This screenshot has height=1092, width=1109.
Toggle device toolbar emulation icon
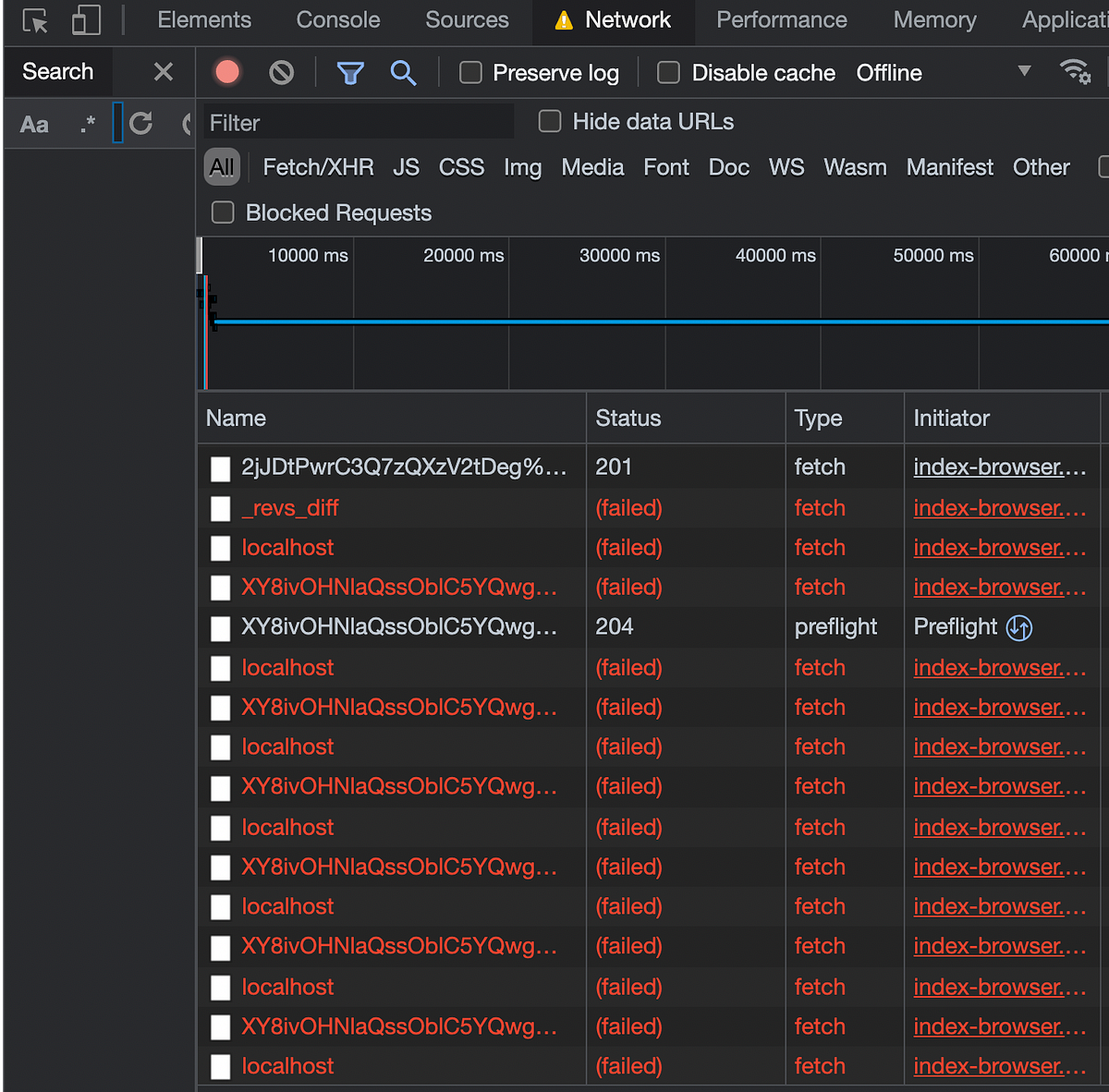(86, 20)
